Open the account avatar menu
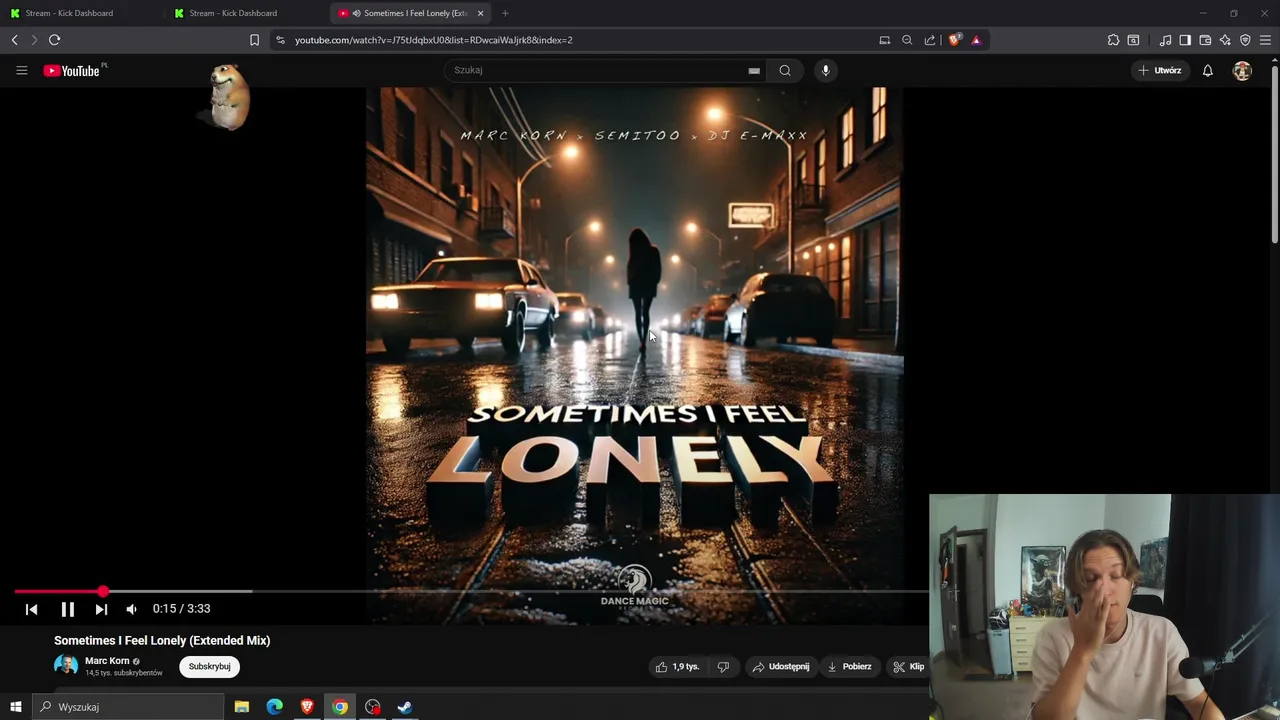 (1242, 70)
